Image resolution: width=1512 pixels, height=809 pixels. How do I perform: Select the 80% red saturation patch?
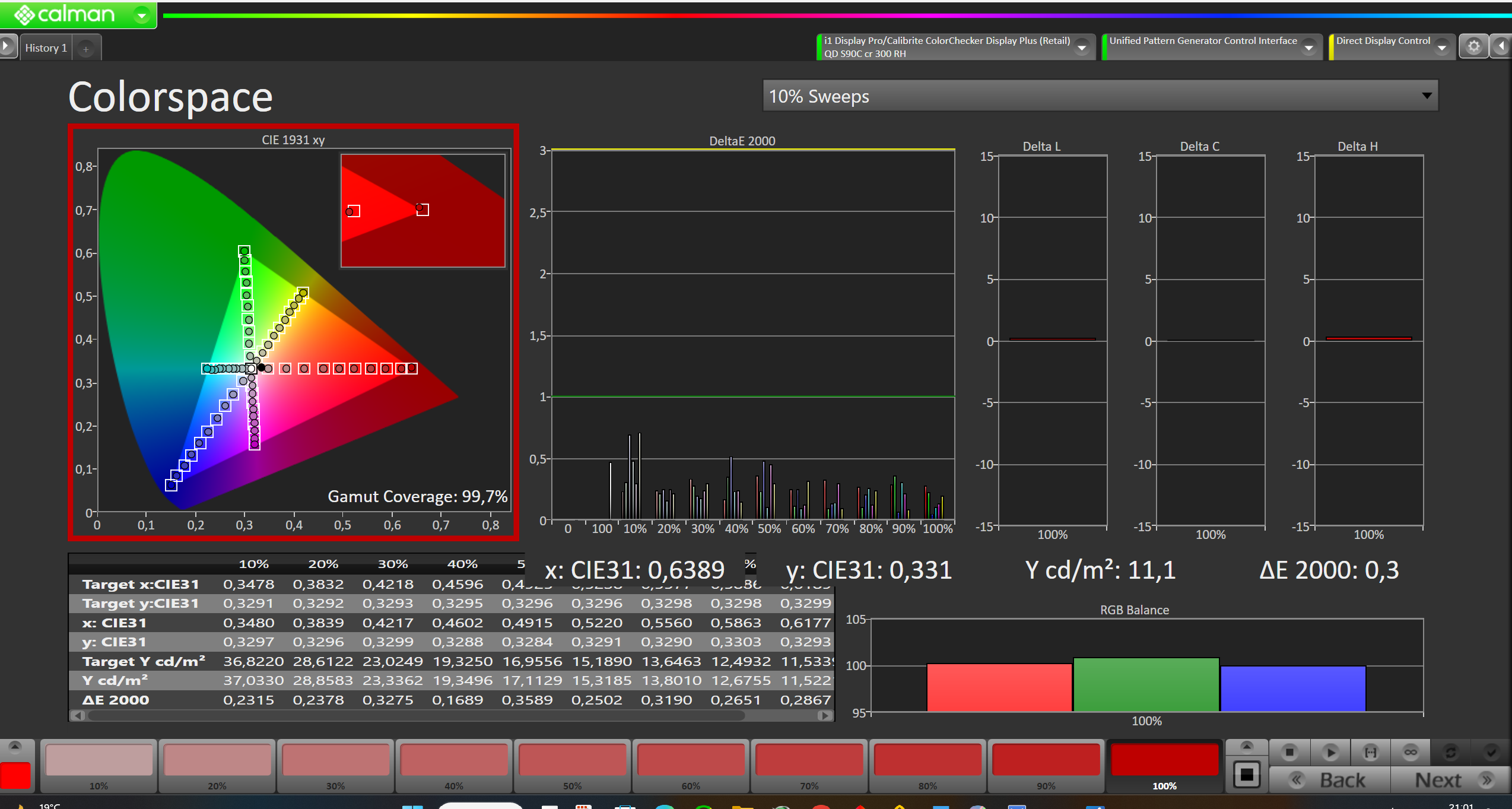(x=927, y=765)
